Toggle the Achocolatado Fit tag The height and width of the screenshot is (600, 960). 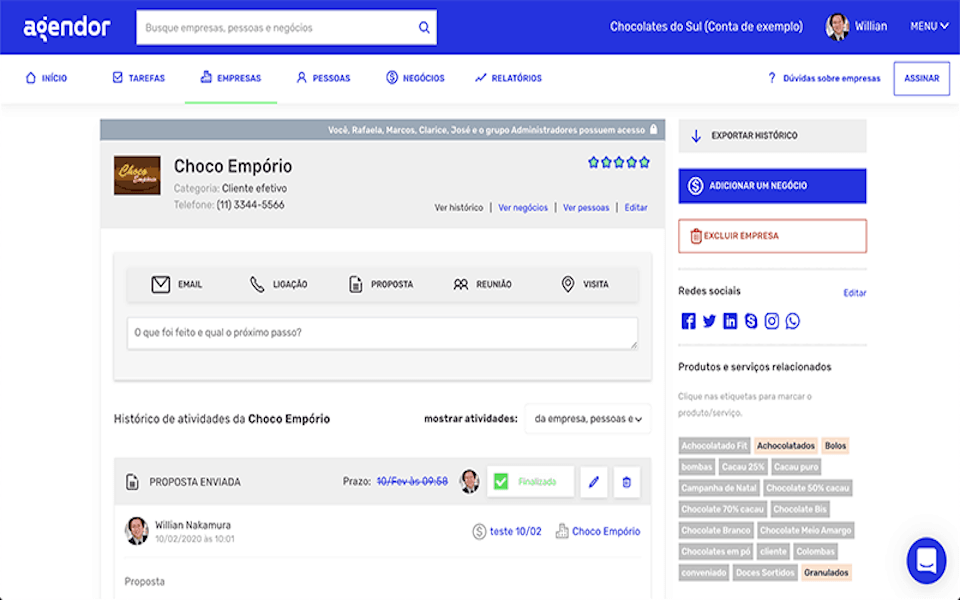(714, 446)
